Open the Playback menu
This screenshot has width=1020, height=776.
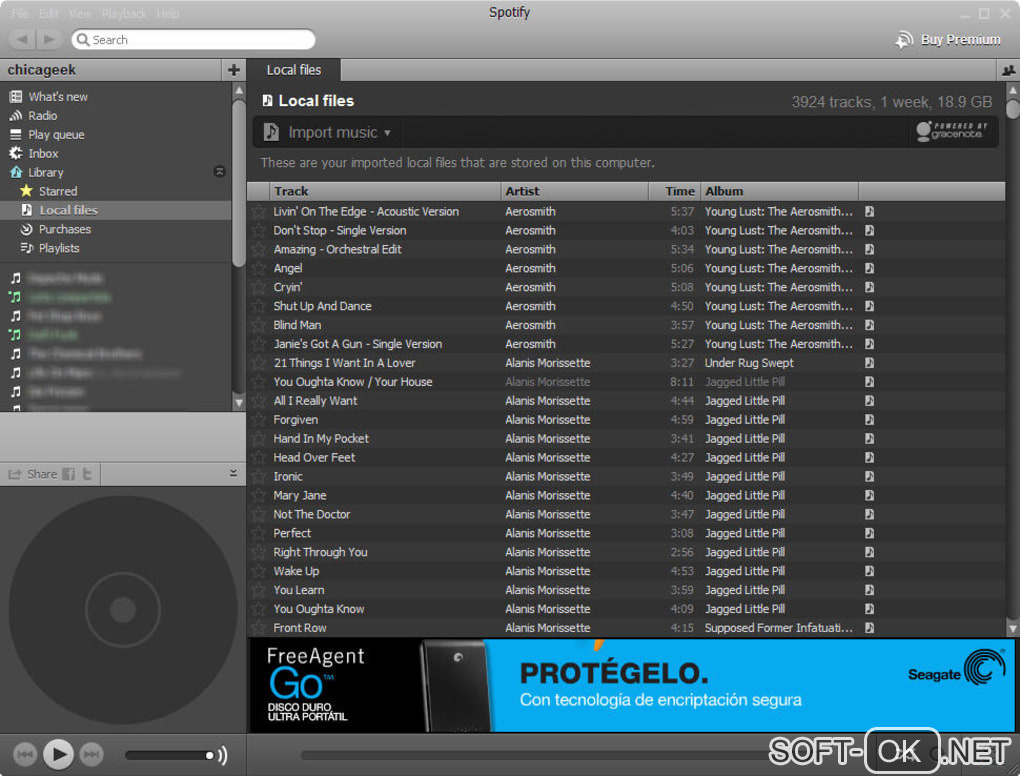pyautogui.click(x=124, y=14)
